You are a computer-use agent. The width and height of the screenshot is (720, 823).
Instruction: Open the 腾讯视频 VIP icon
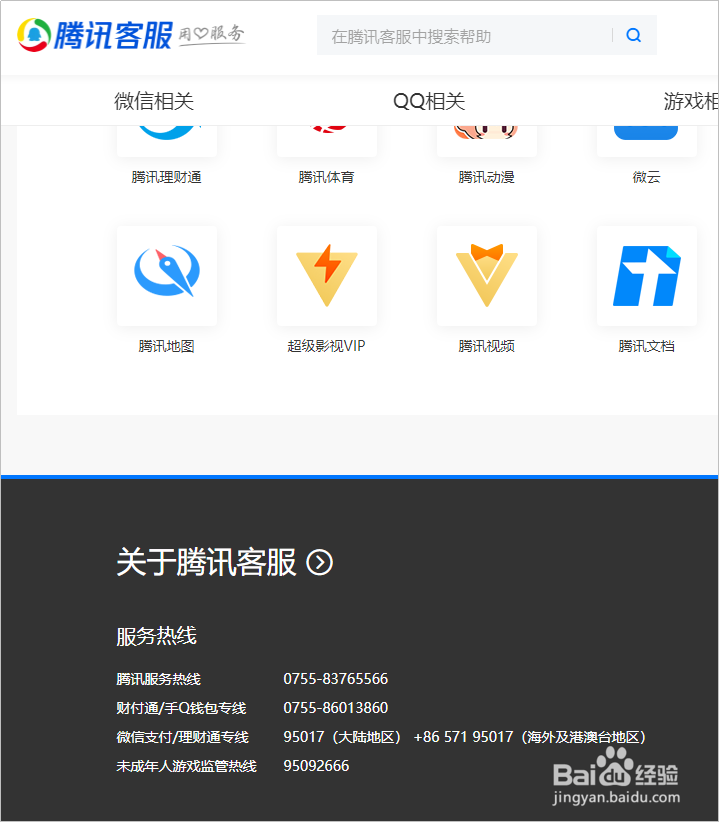tap(486, 276)
